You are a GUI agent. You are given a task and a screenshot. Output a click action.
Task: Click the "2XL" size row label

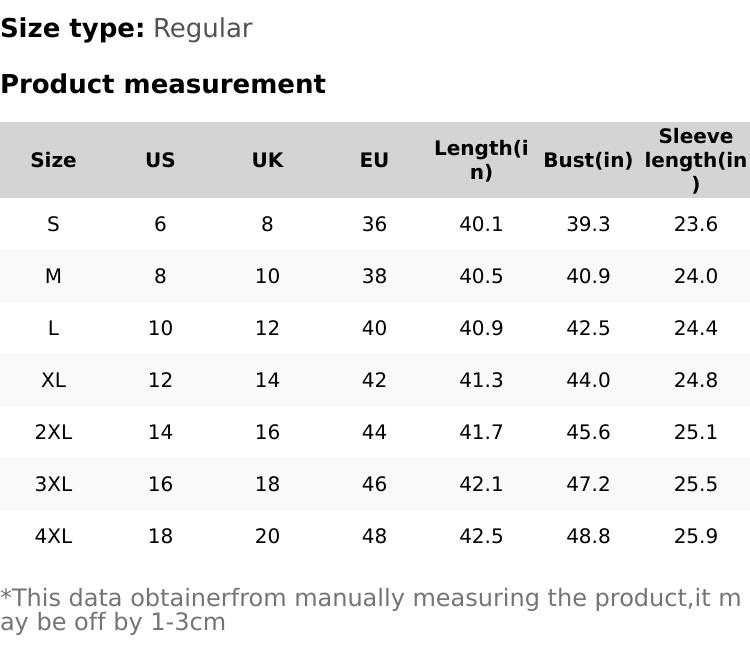[x=53, y=432]
